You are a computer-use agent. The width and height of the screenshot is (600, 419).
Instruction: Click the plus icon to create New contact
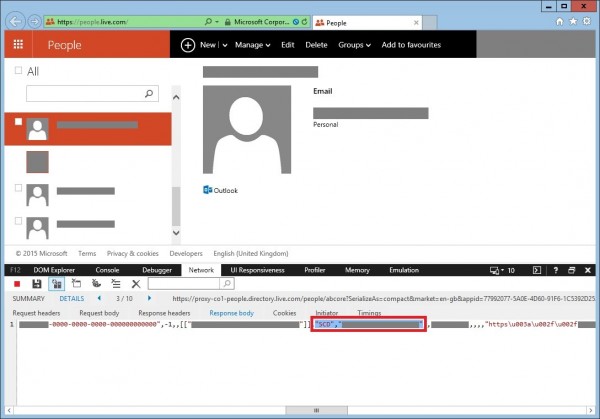(x=188, y=45)
